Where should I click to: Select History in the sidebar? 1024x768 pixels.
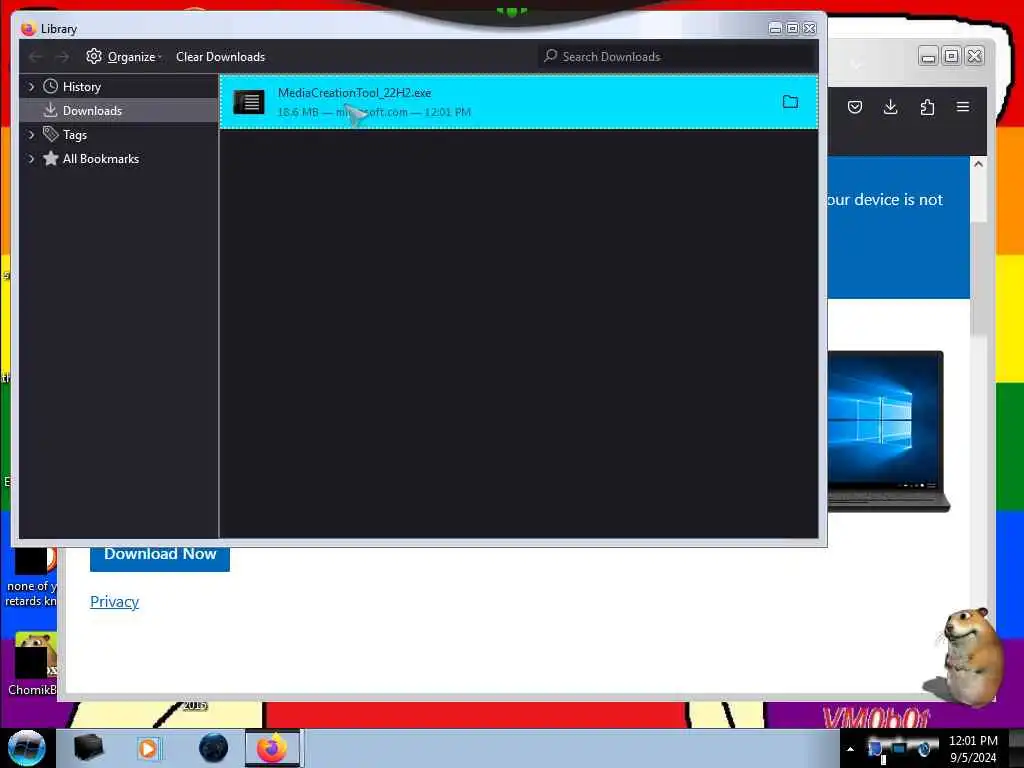pos(82,87)
